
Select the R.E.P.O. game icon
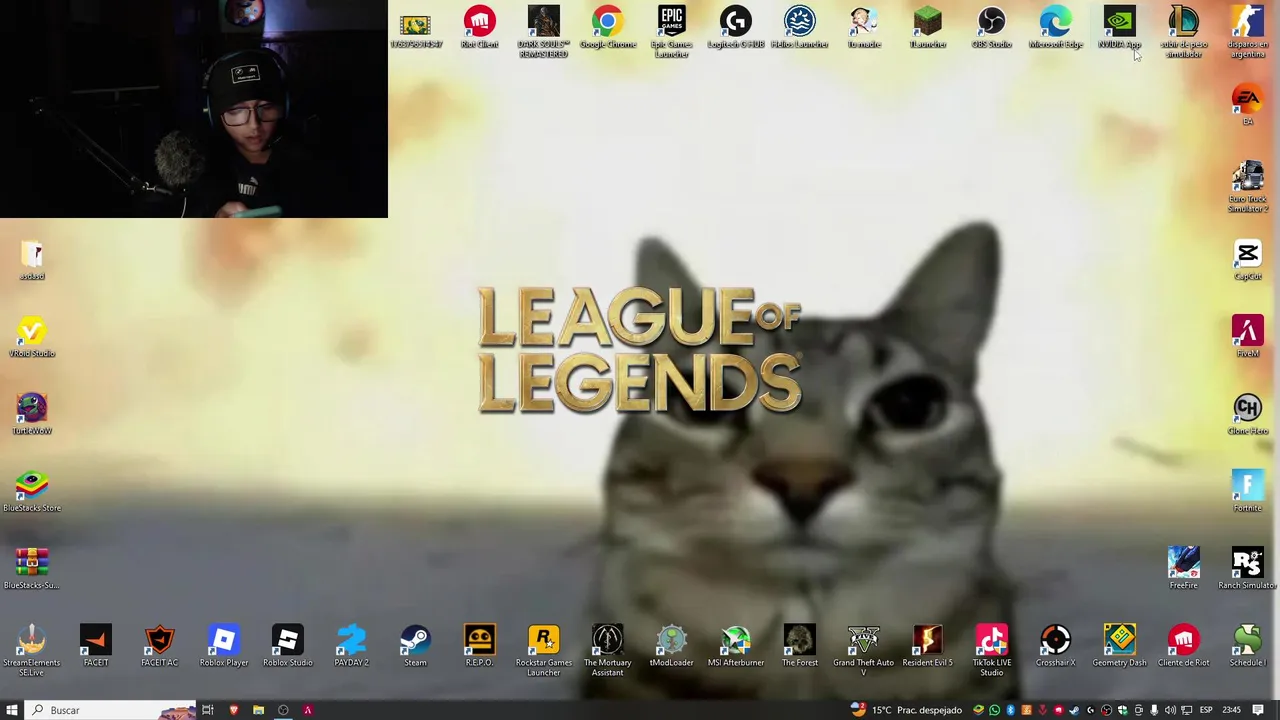479,644
